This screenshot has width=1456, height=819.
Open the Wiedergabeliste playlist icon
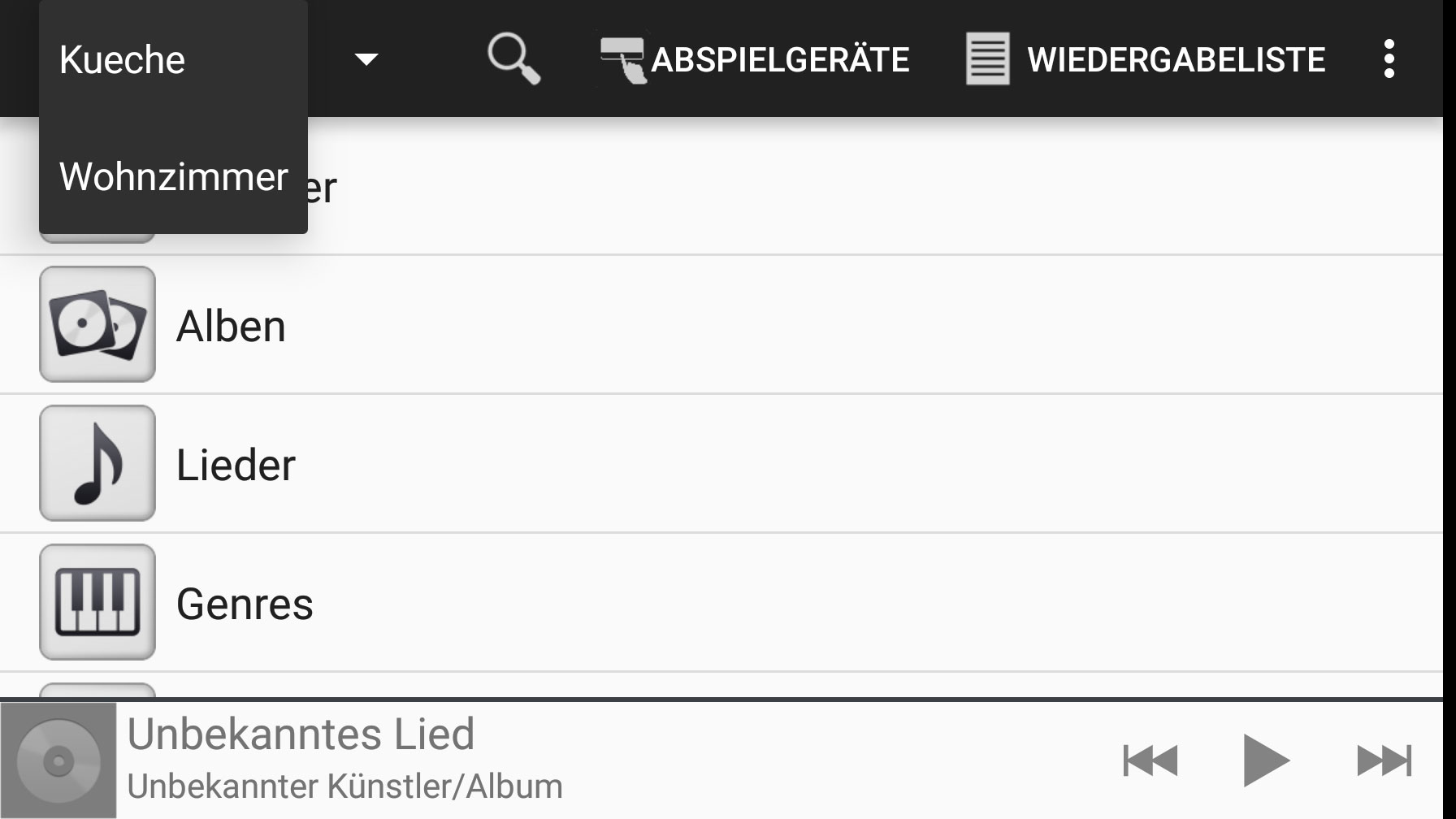pos(987,58)
